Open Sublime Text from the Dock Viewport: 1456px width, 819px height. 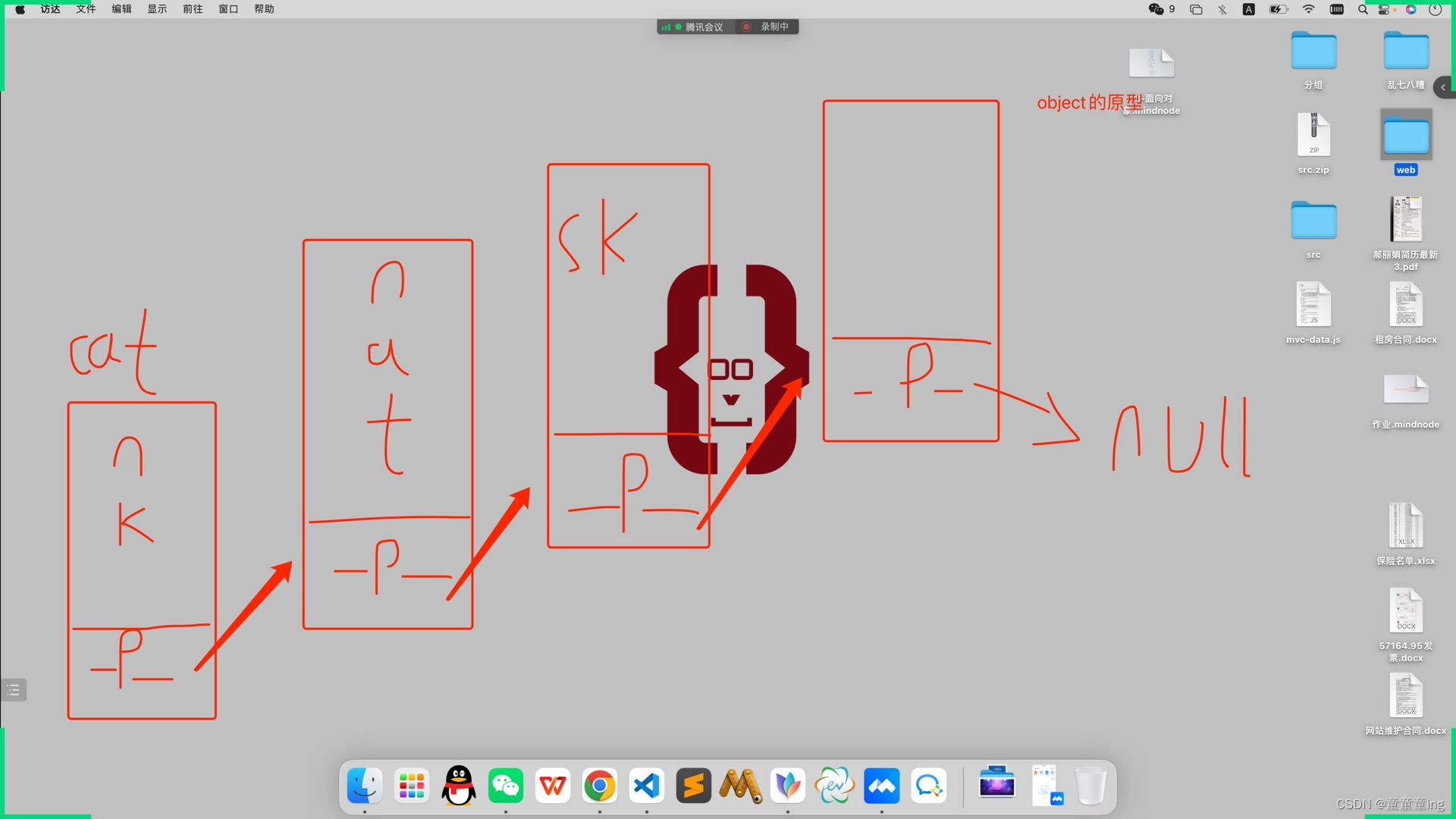[694, 786]
